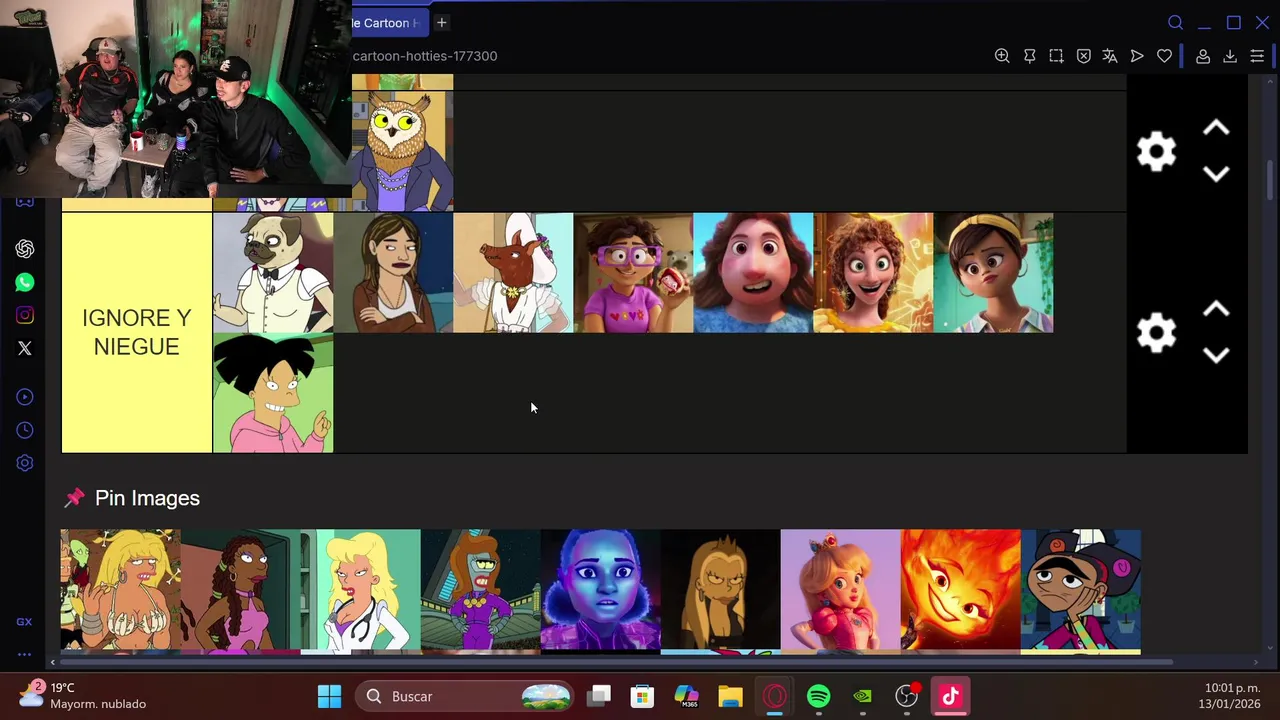Pick the Princess Peach image

coord(840,591)
